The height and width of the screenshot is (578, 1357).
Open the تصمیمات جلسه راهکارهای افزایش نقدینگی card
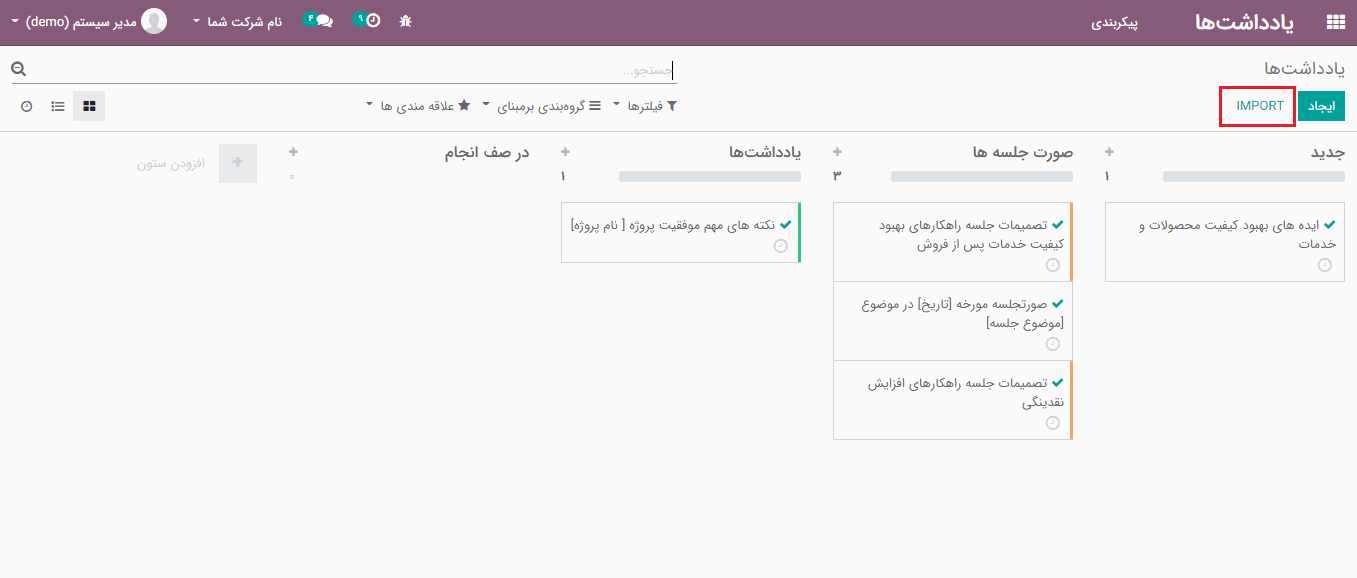coord(952,400)
